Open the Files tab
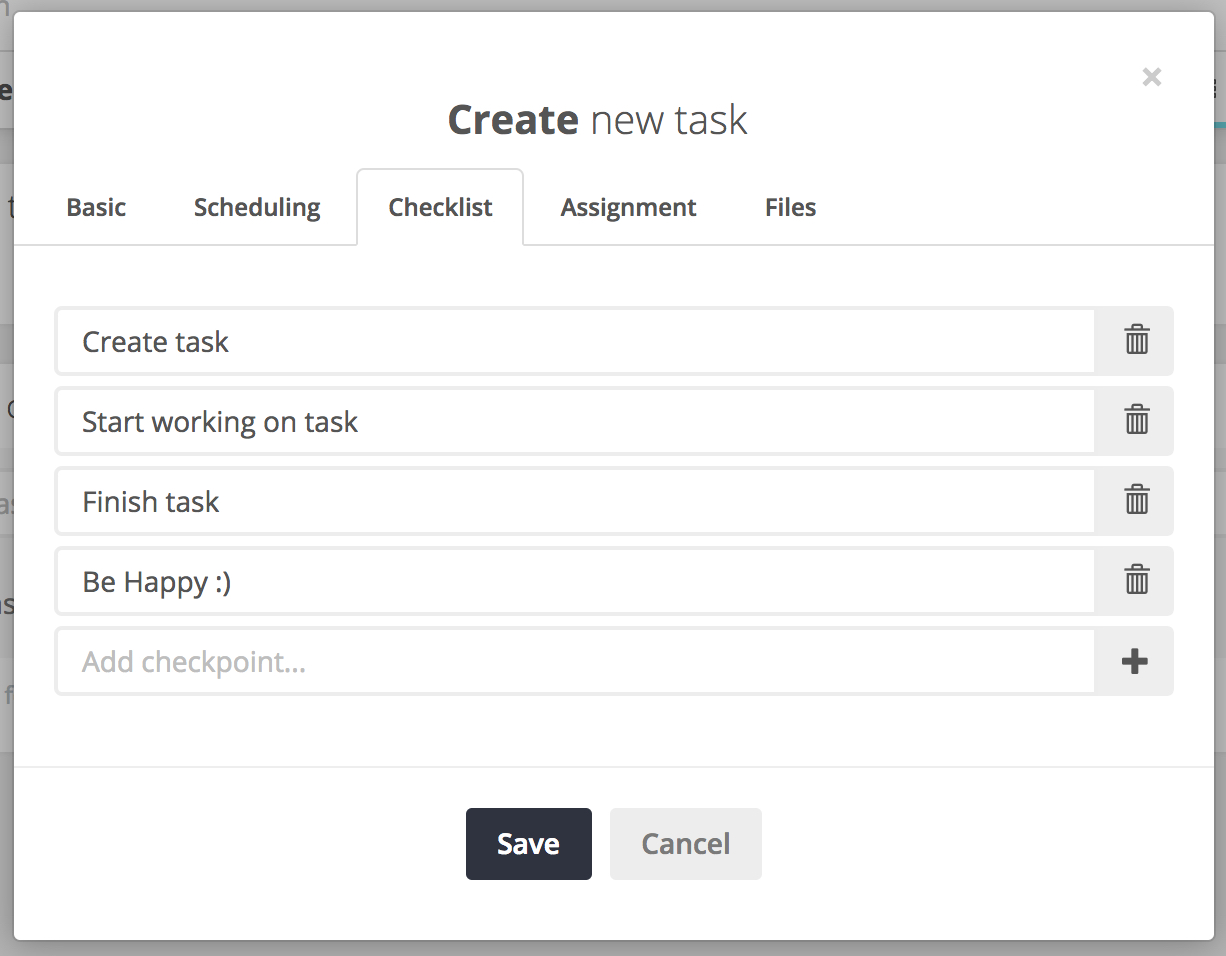The width and height of the screenshot is (1226, 956). point(790,207)
